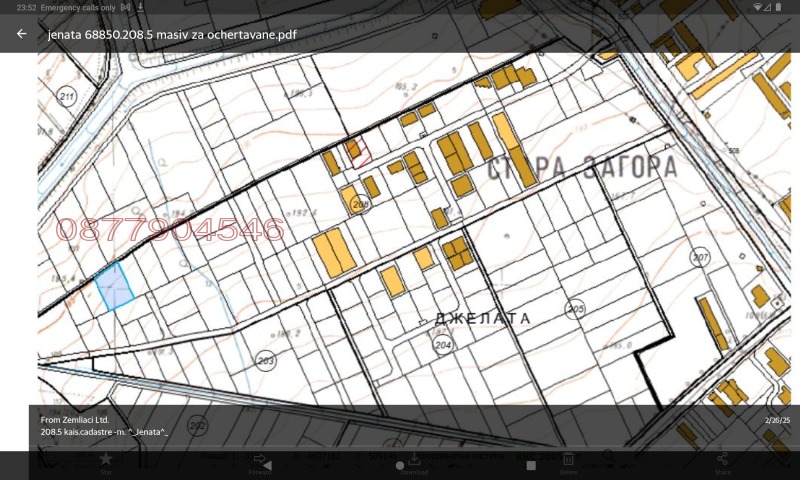This screenshot has height=480, width=800.
Task: Tap the back arrow next to file name
Action: pyautogui.click(x=21, y=34)
